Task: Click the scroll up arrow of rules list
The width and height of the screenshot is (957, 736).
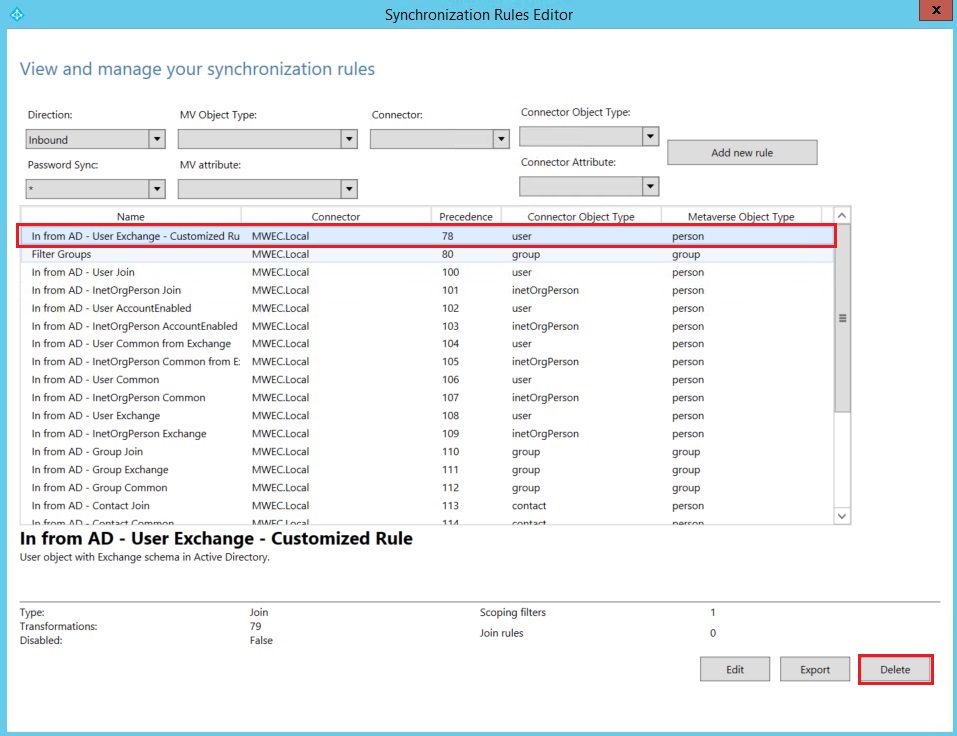Action: click(841, 216)
